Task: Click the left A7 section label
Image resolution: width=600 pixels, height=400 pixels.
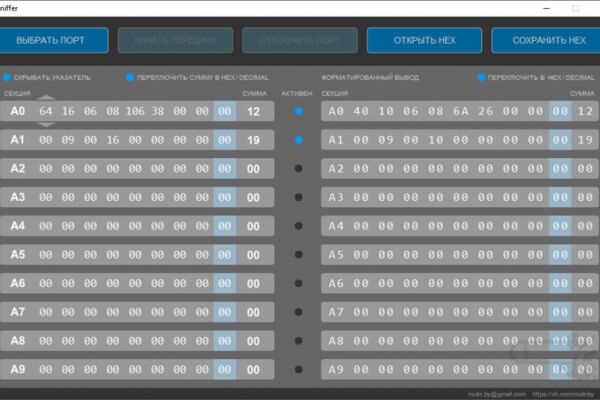Action: pyautogui.click(x=18, y=312)
